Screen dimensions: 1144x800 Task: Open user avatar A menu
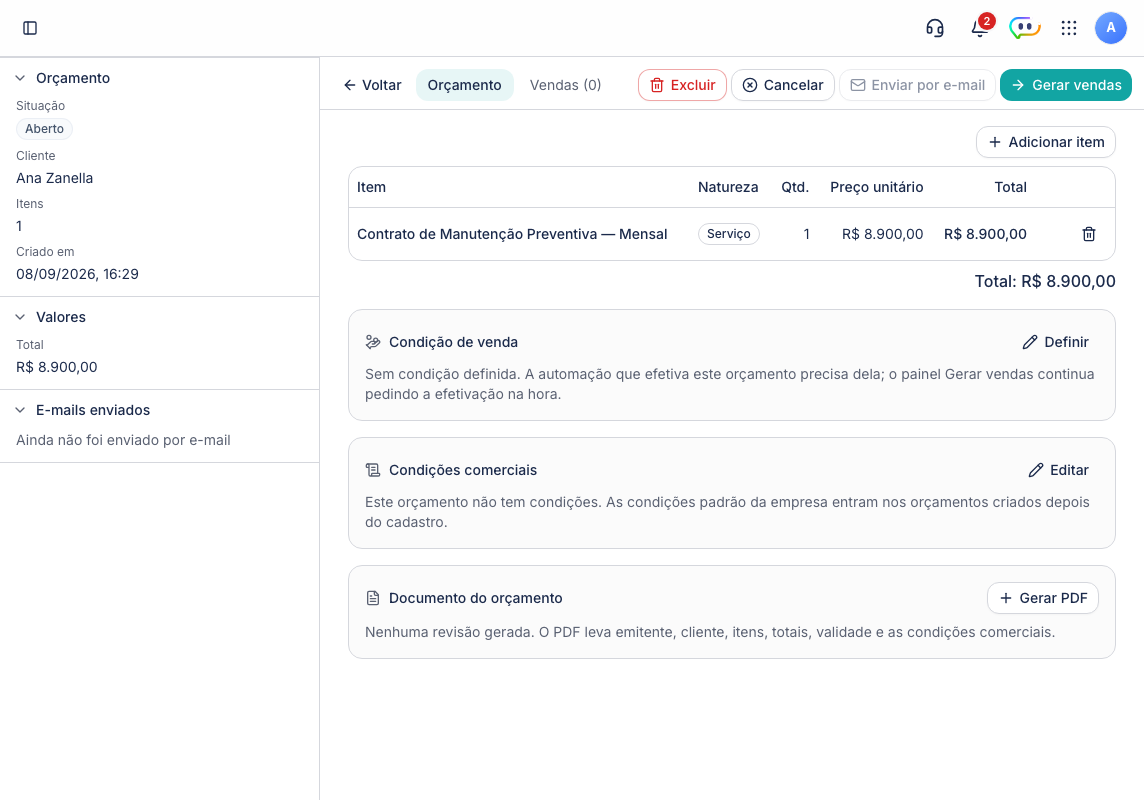(1110, 28)
